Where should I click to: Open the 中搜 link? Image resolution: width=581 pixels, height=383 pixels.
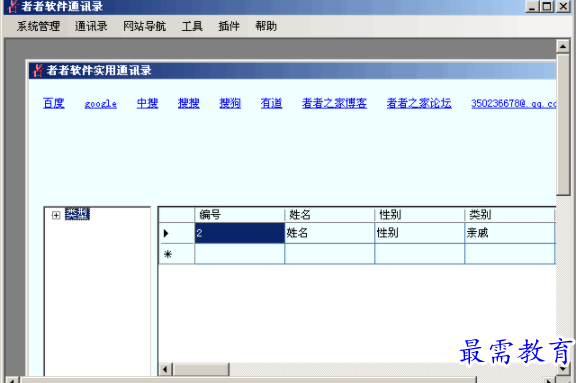point(147,103)
